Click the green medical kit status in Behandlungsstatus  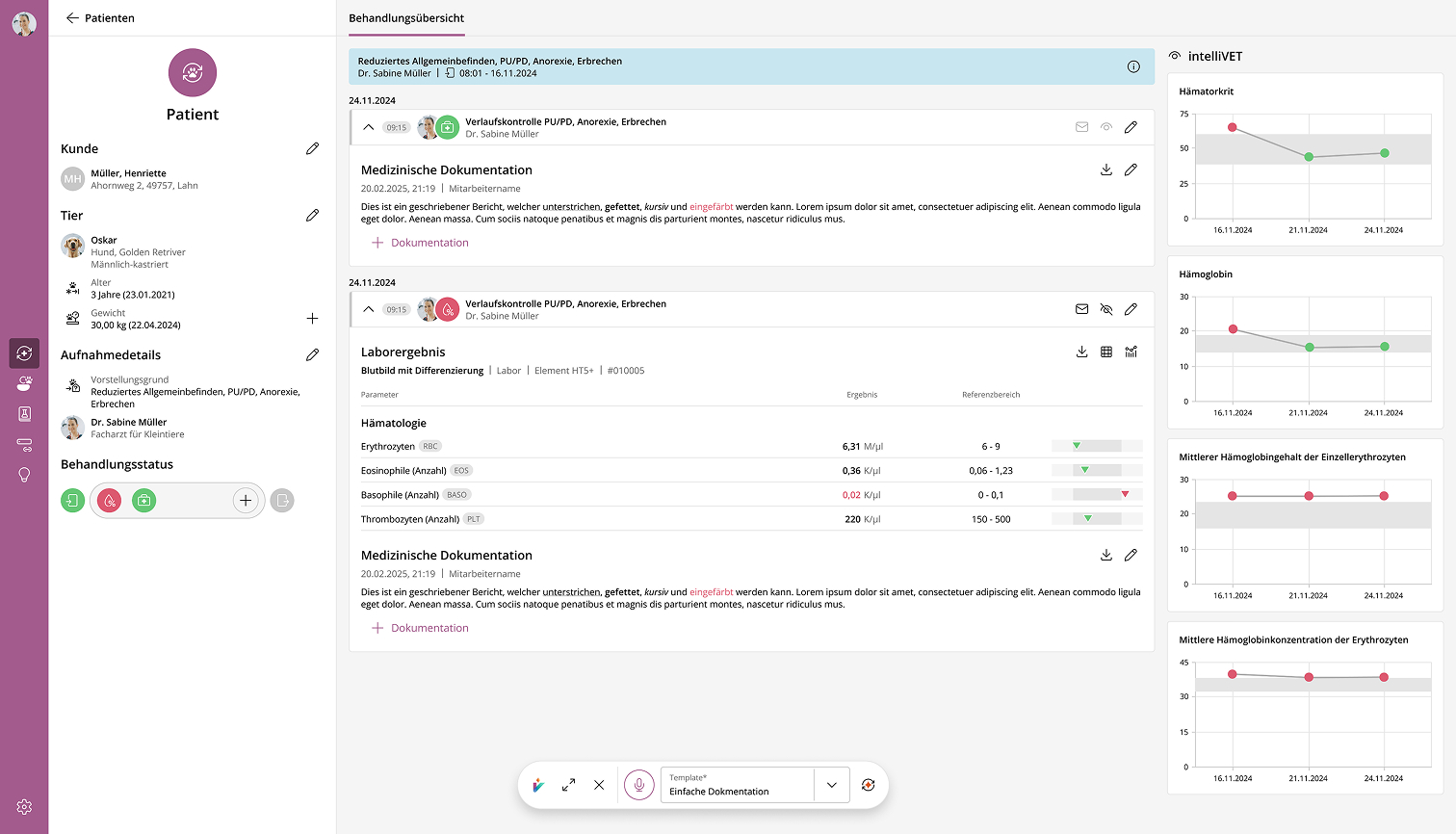143,501
